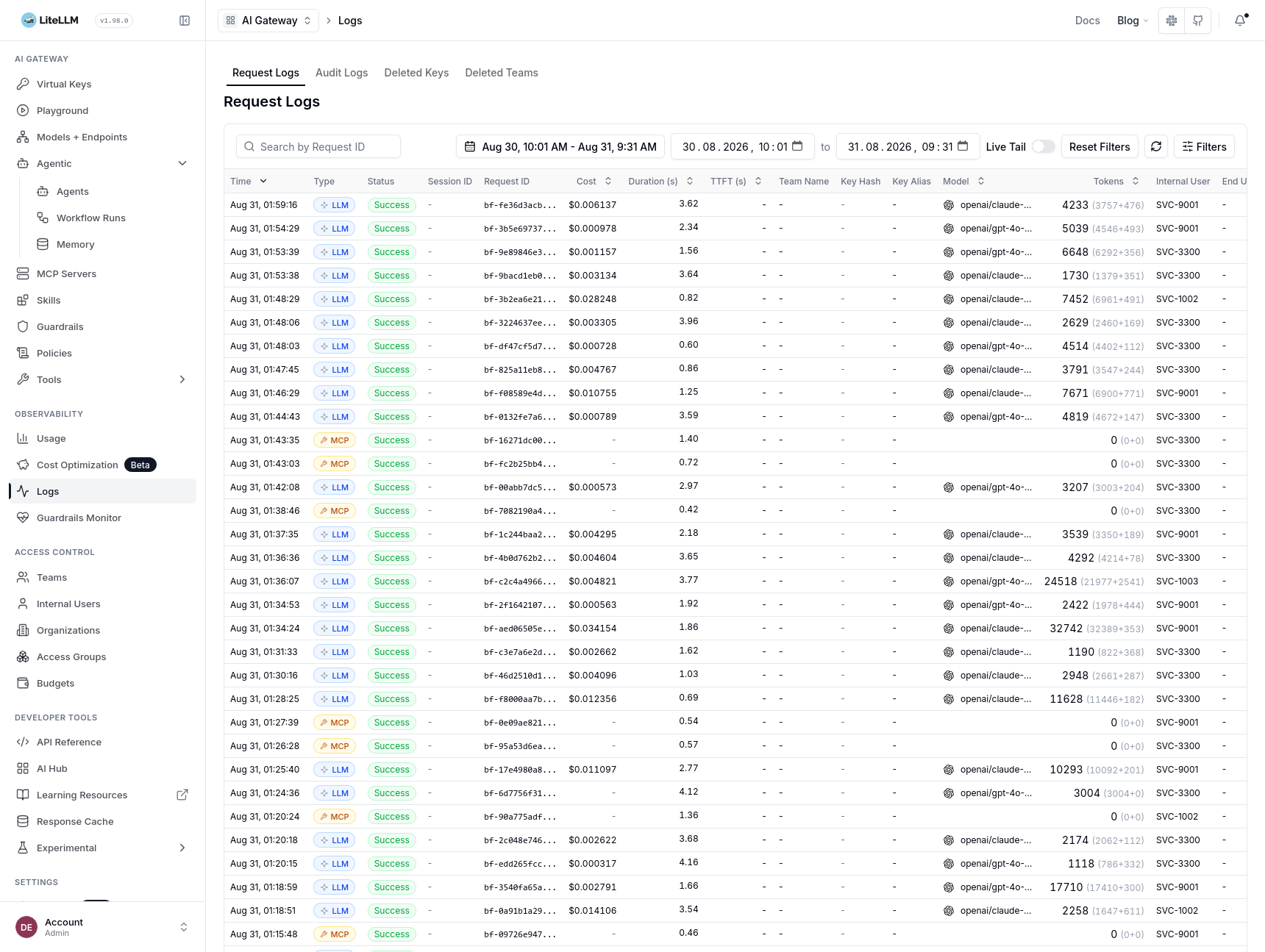Open the Docs link
The image size is (1265, 952).
pyautogui.click(x=1087, y=21)
